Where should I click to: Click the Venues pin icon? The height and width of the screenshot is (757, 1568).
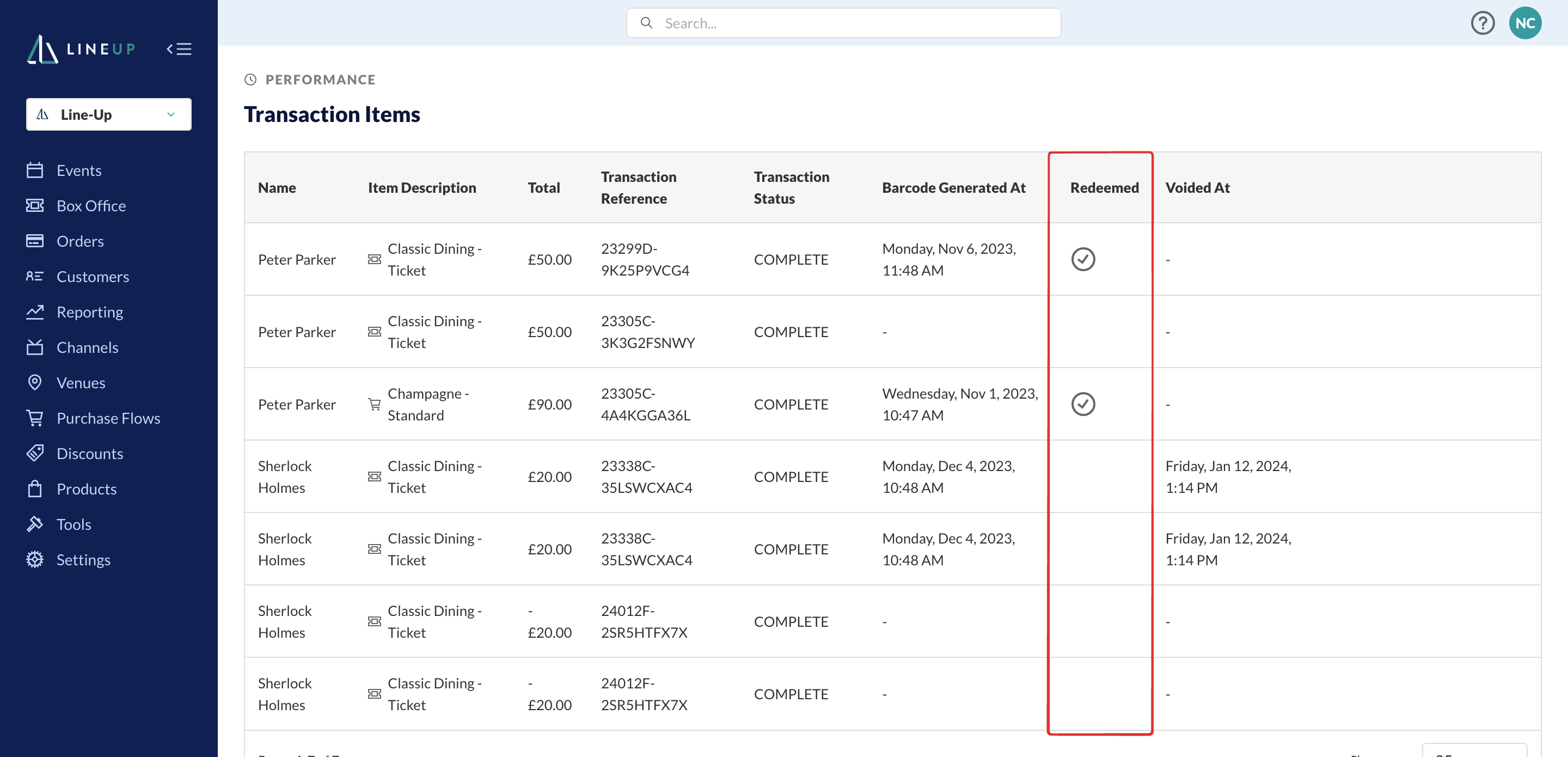click(x=35, y=382)
